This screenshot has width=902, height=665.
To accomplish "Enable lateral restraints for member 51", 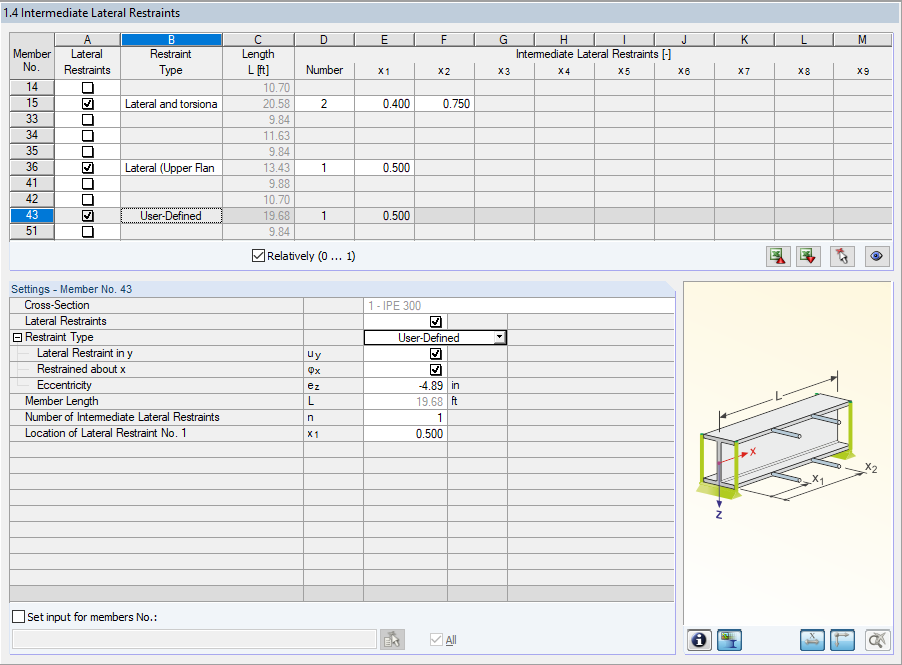I will tap(87, 232).
